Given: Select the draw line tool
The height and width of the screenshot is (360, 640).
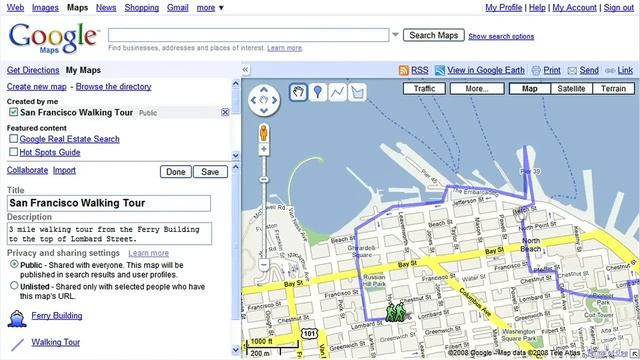Looking at the screenshot, I should (337, 92).
